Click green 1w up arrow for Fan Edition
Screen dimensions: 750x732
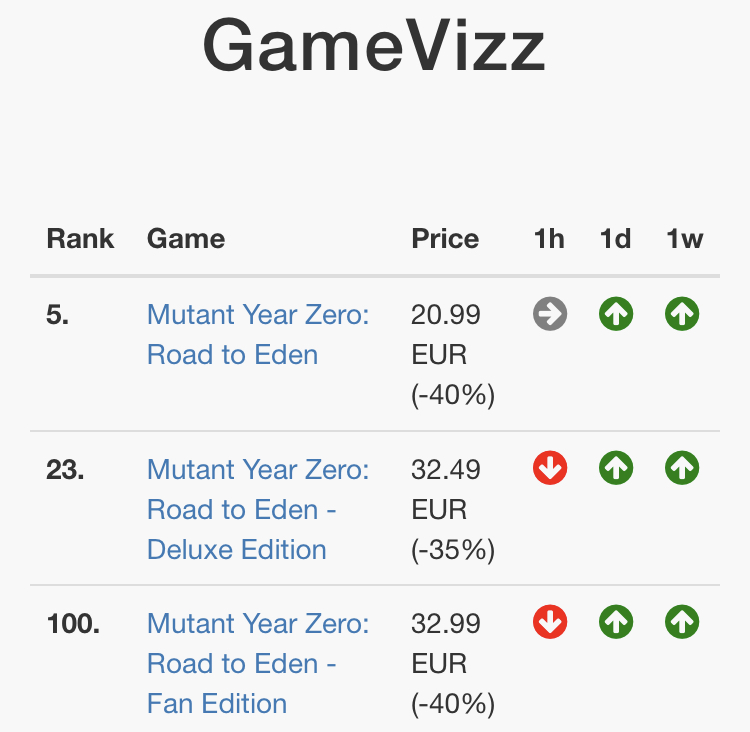pos(682,622)
